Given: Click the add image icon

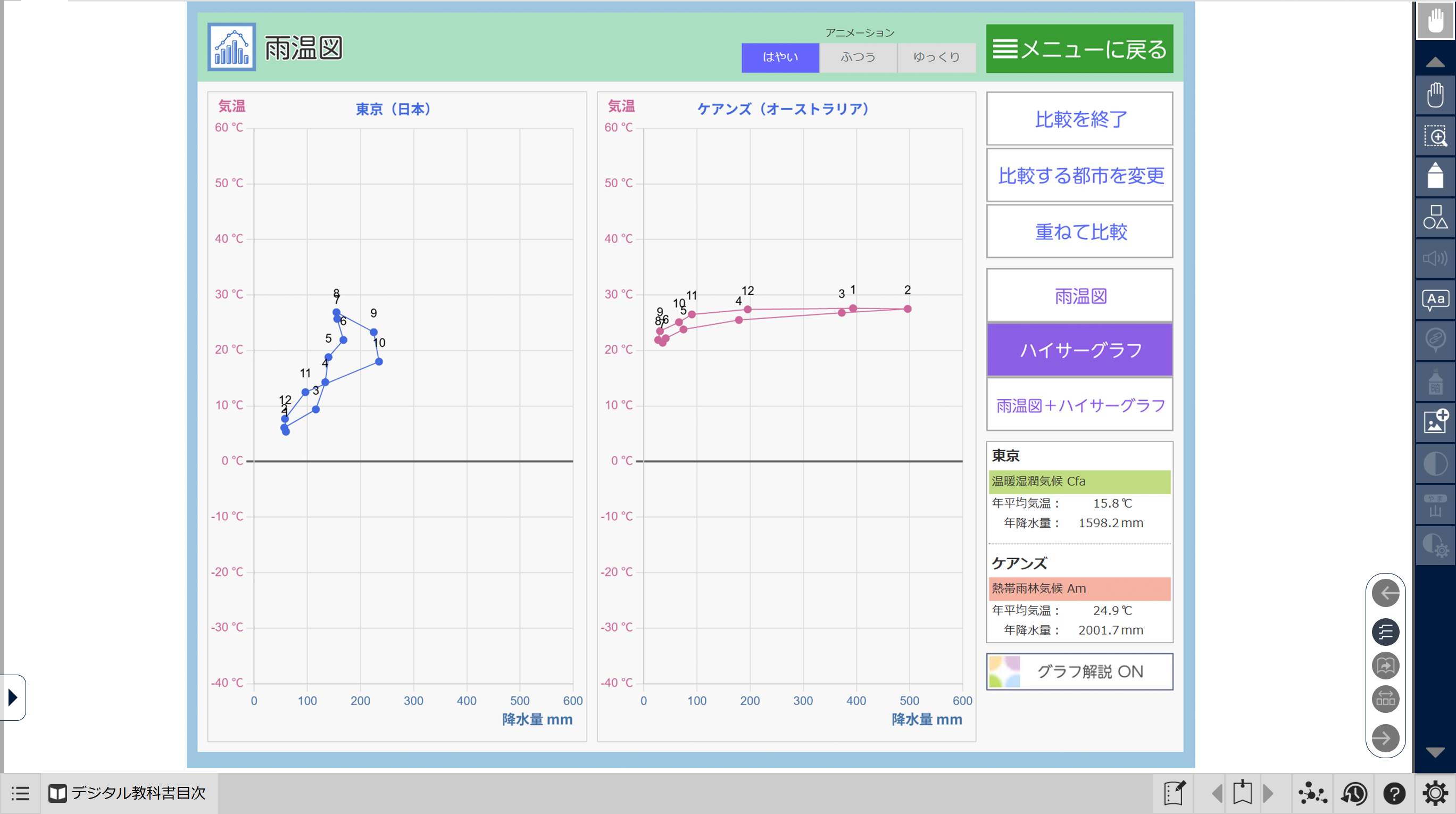Looking at the screenshot, I should tap(1435, 422).
